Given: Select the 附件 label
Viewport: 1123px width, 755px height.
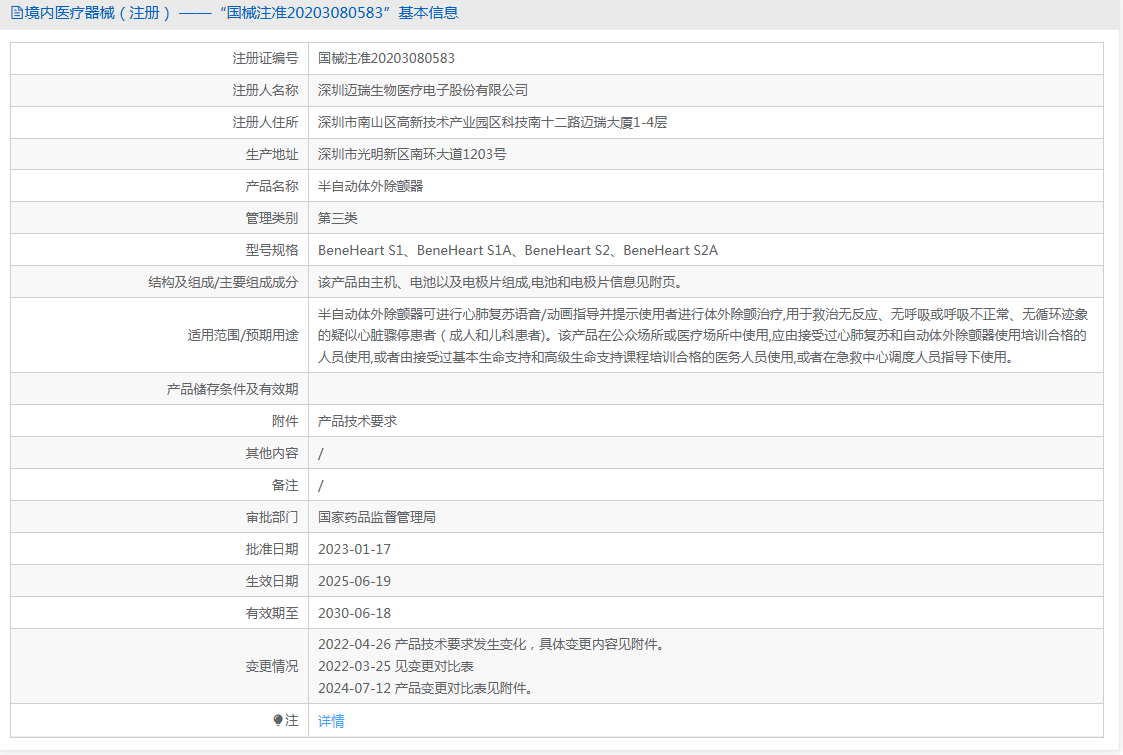Looking at the screenshot, I should click(285, 421).
